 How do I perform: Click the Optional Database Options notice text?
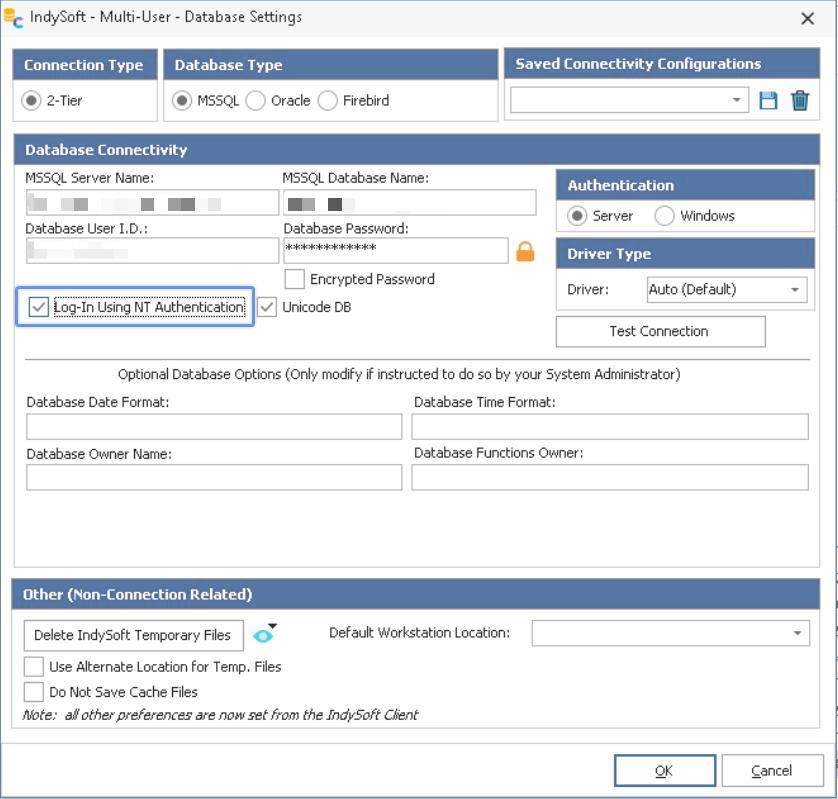(399, 374)
